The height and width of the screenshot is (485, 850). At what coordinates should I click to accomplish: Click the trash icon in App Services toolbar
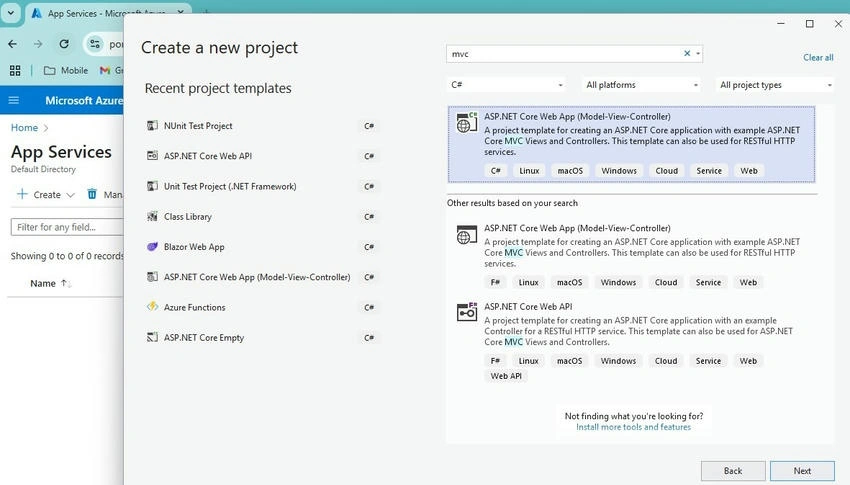coord(92,194)
